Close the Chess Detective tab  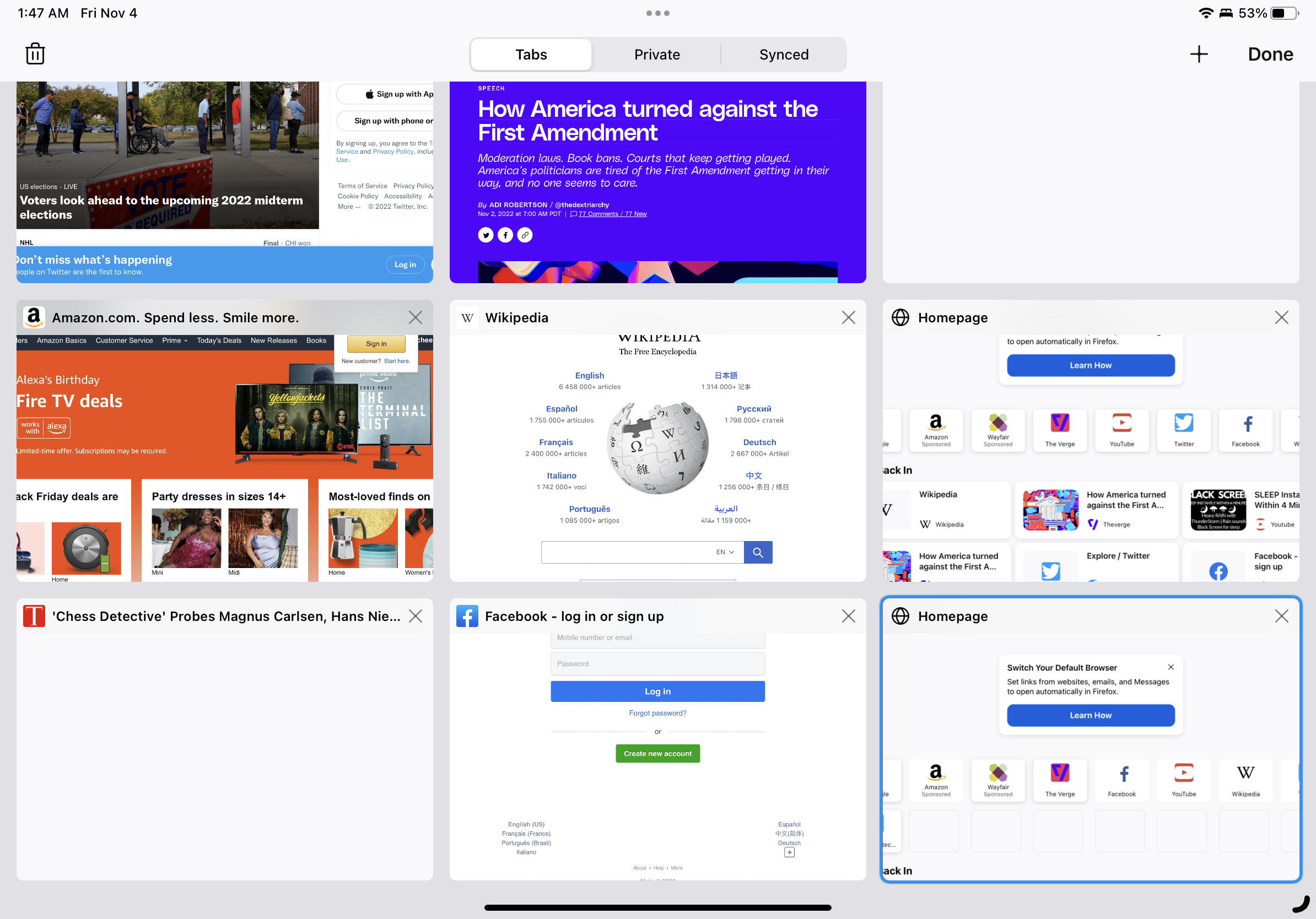[x=415, y=616]
